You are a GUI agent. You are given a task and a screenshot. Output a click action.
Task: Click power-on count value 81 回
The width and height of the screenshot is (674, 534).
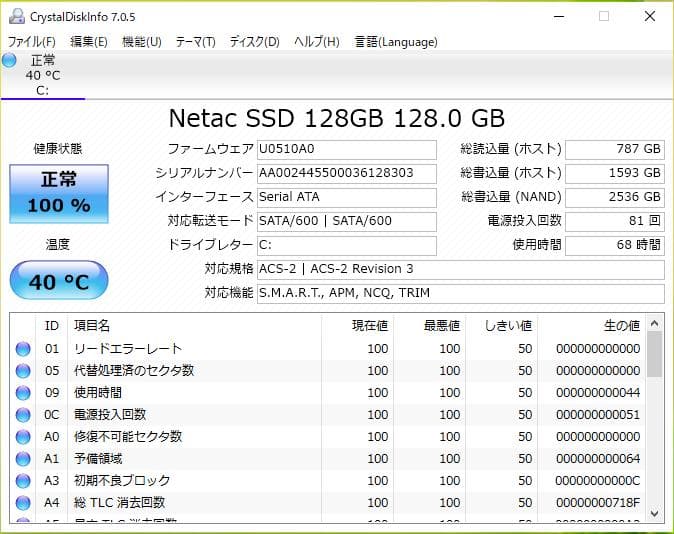615,221
